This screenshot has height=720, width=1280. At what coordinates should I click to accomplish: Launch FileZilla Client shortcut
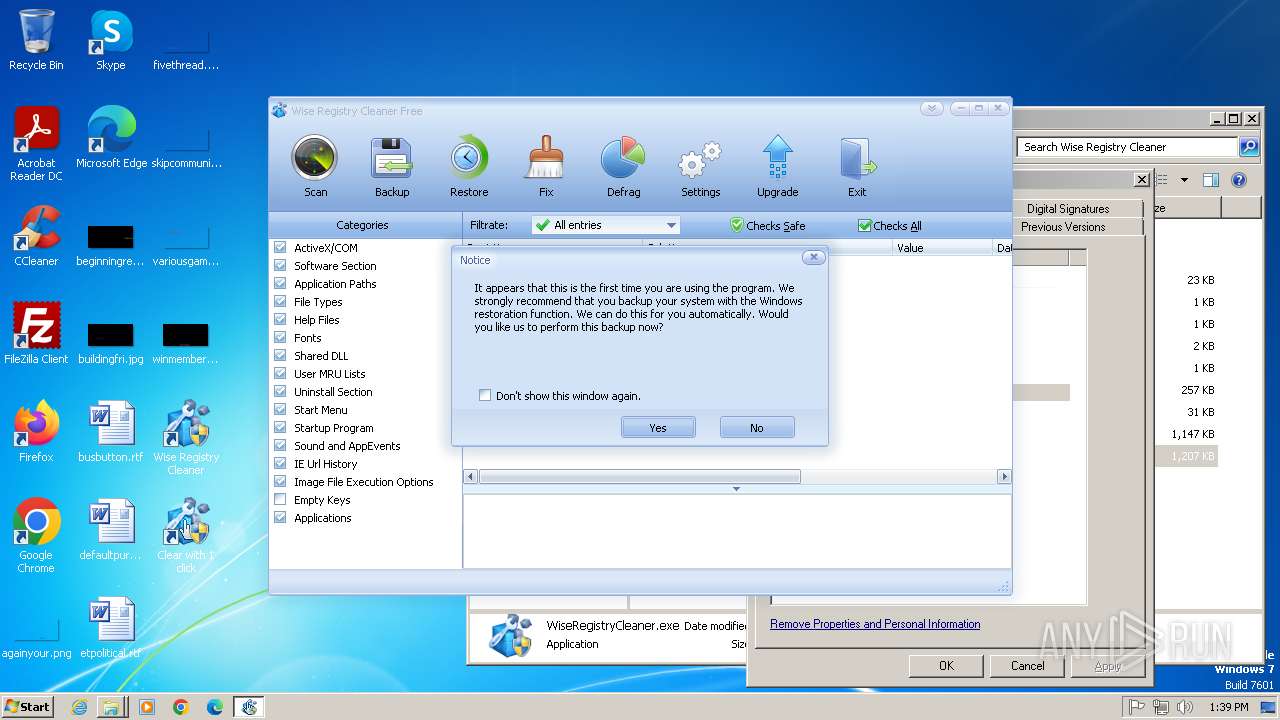36,334
